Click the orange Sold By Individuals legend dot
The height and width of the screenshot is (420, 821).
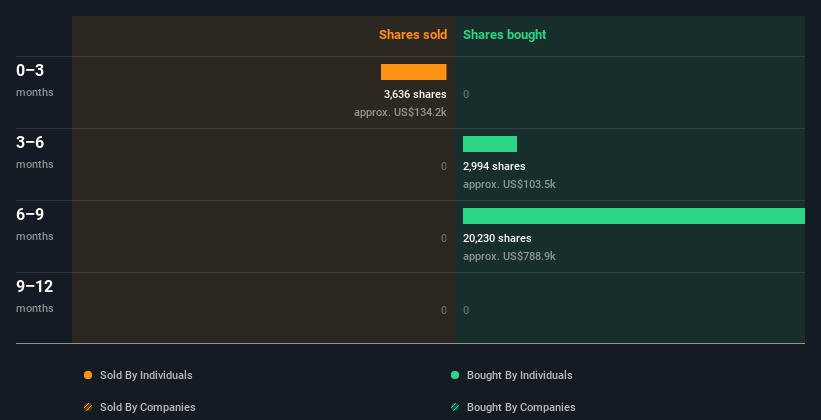88,375
